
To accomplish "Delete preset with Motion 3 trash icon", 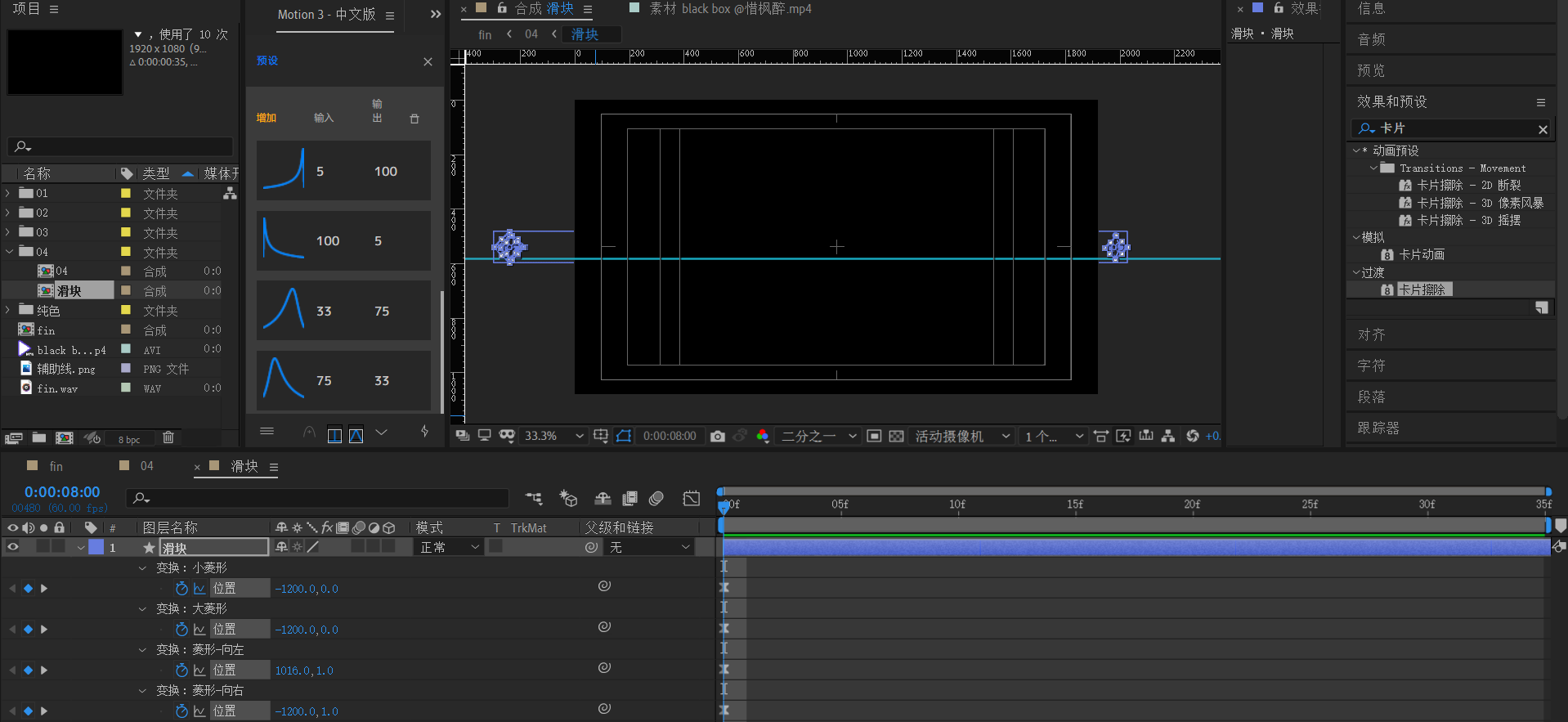I will [x=414, y=119].
